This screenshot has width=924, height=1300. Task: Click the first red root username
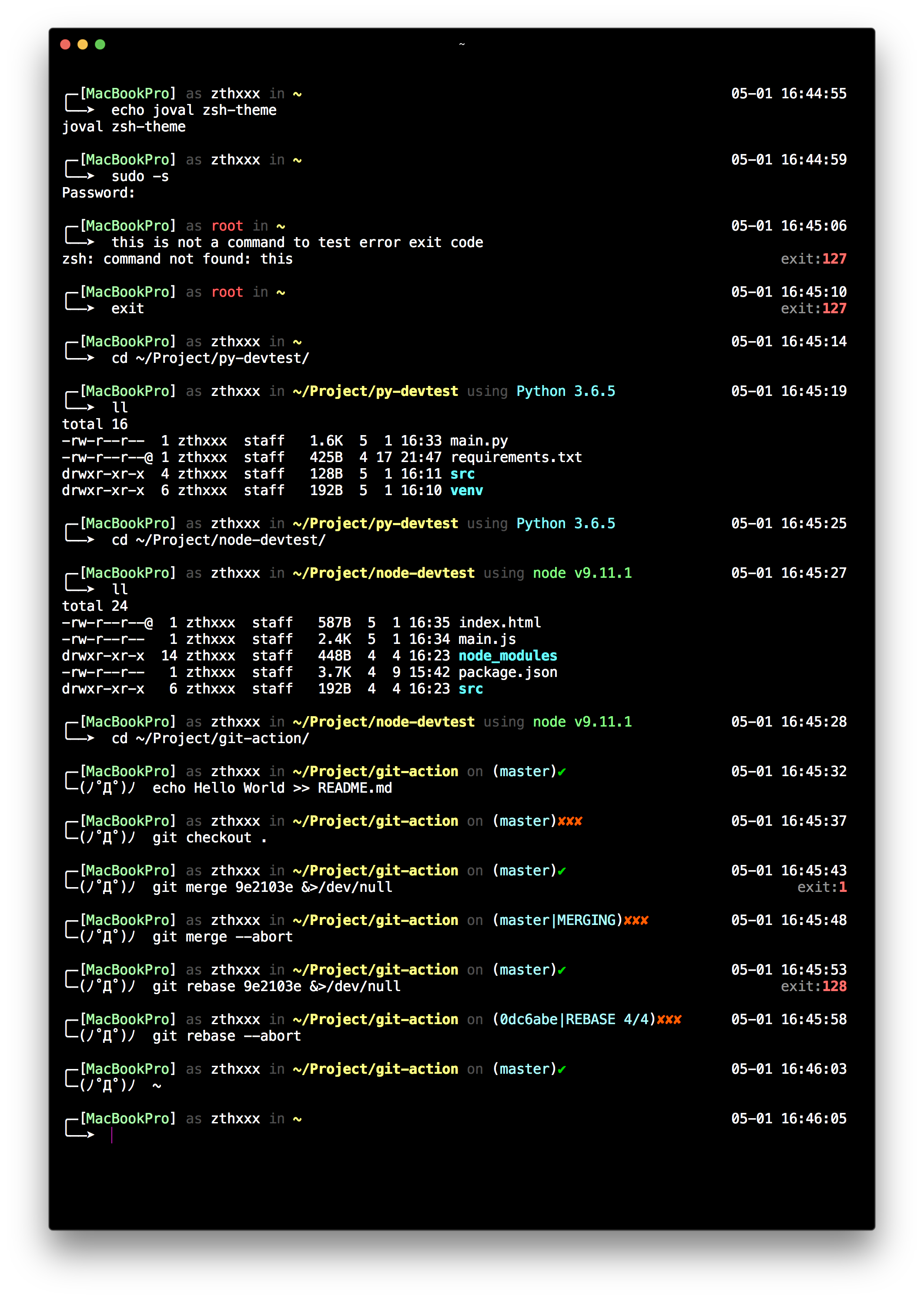(x=227, y=226)
